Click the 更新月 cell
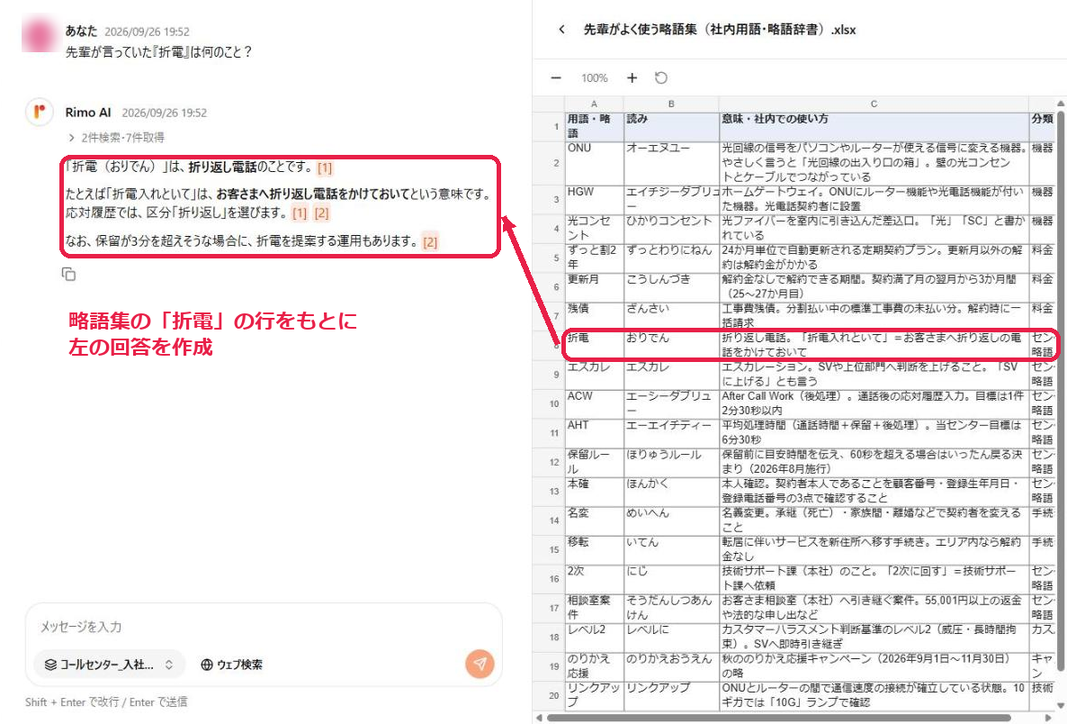 tap(595, 287)
